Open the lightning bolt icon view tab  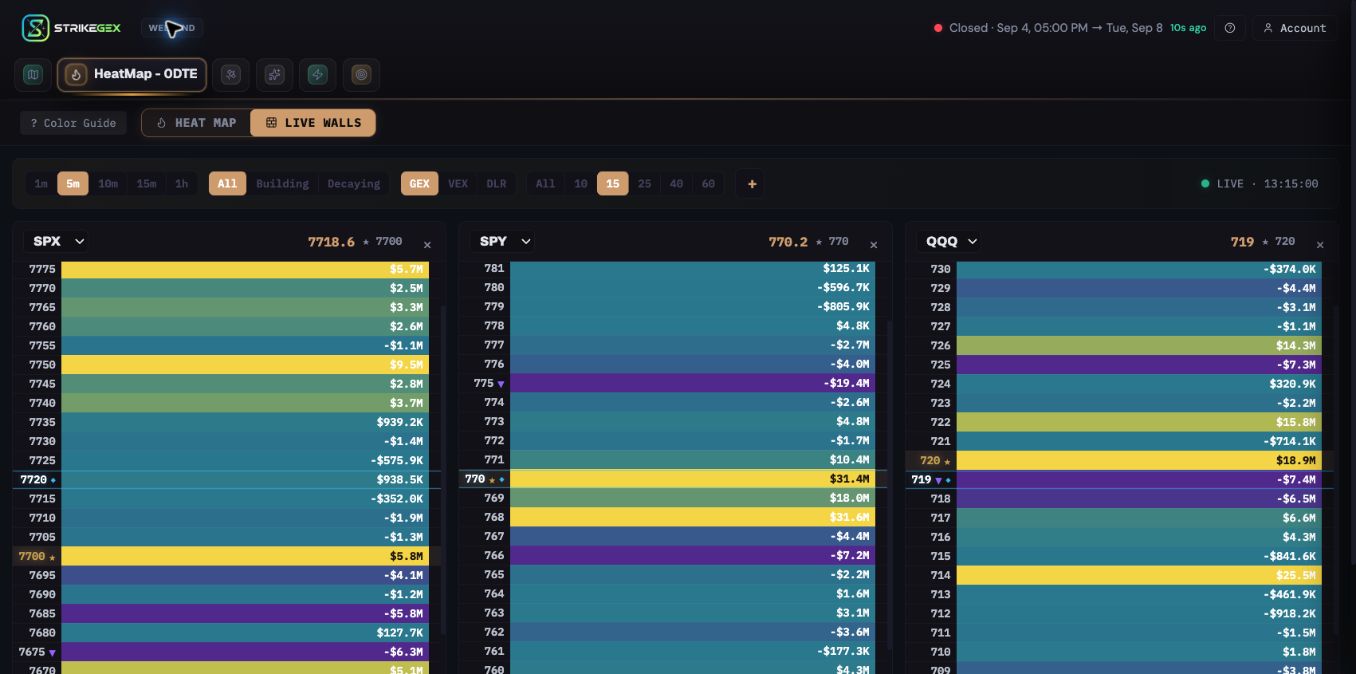317,74
